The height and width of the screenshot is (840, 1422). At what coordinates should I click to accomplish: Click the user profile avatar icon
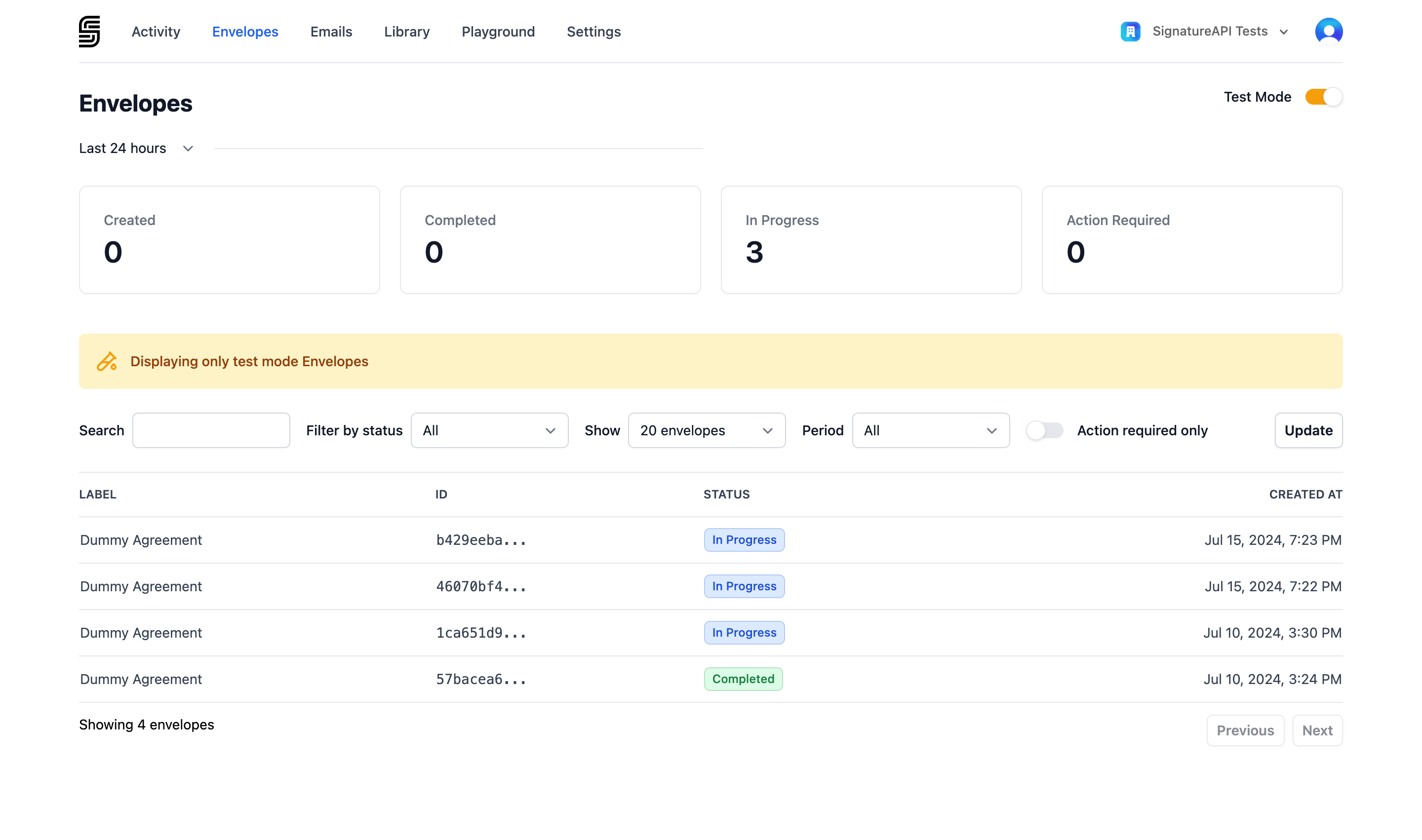1328,31
